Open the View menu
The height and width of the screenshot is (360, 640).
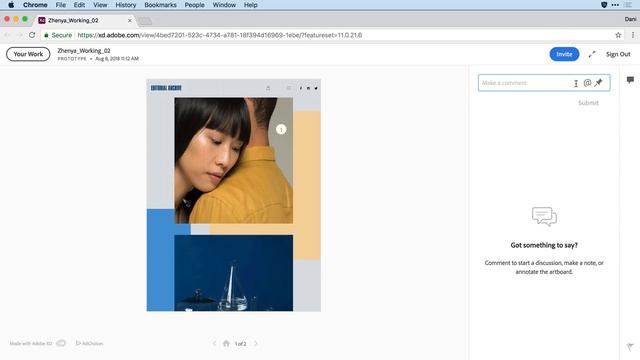[x=100, y=5]
